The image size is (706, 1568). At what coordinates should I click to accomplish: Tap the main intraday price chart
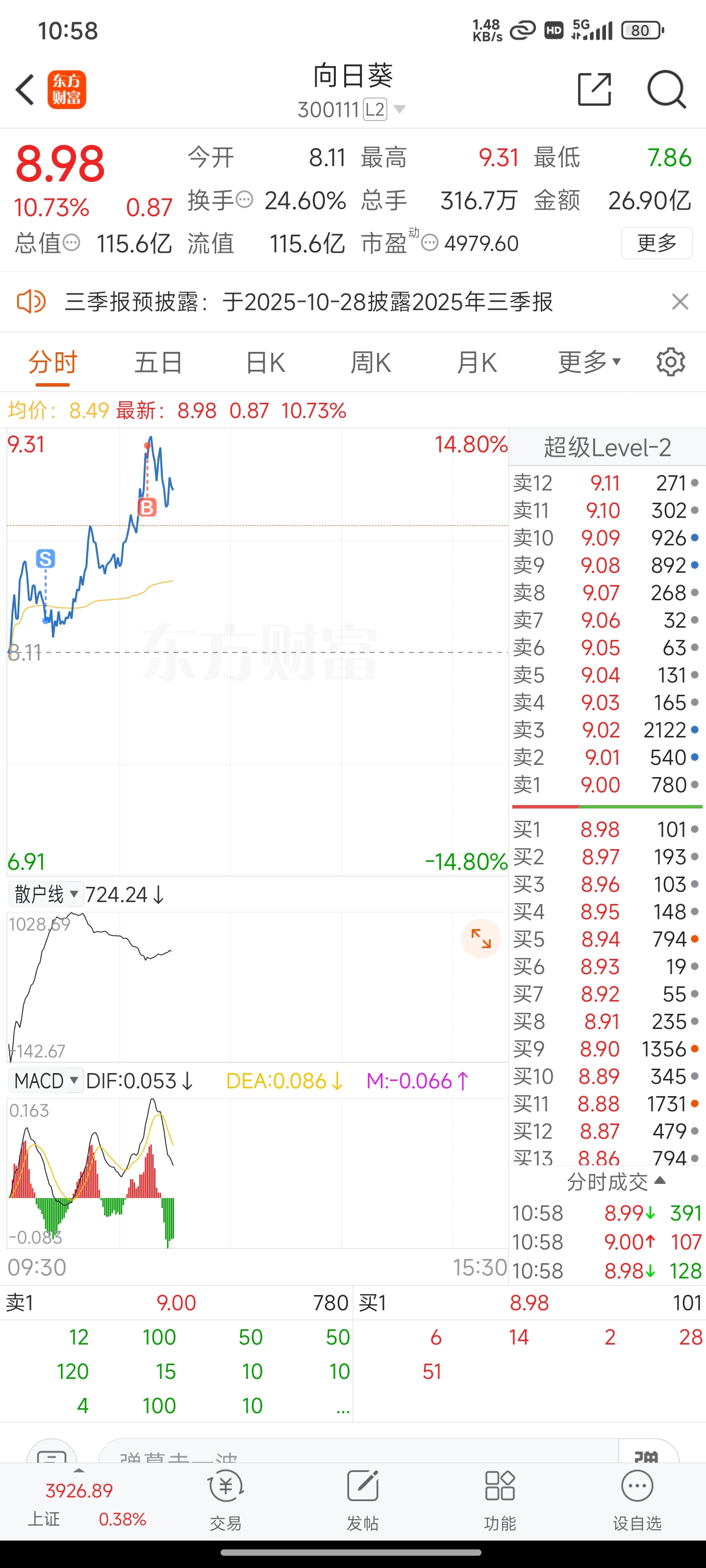point(257,652)
